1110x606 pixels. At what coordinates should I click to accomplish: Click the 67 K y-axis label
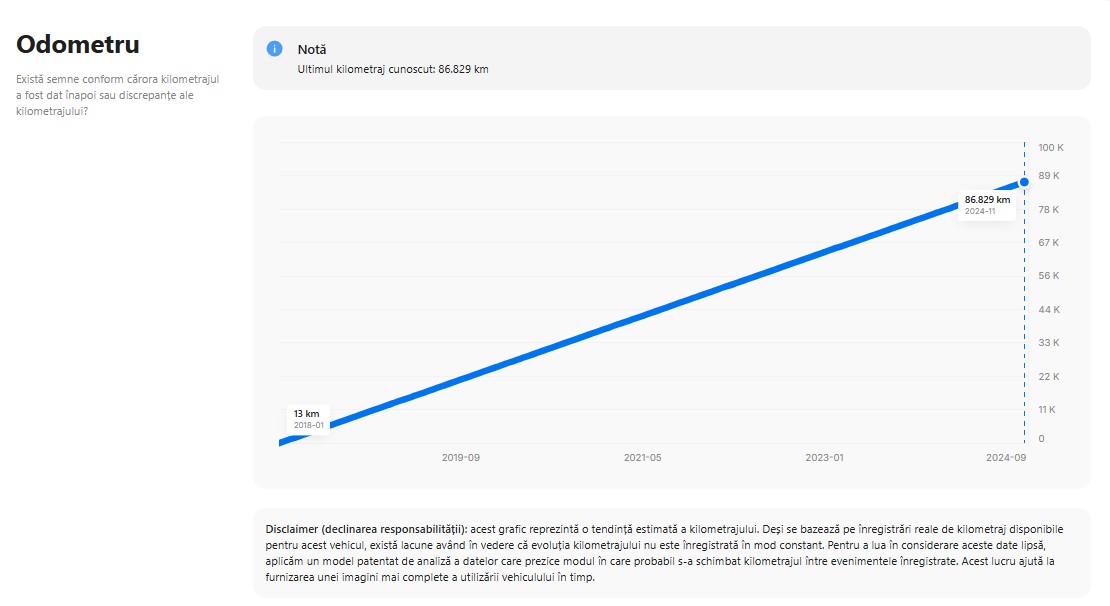point(1048,242)
